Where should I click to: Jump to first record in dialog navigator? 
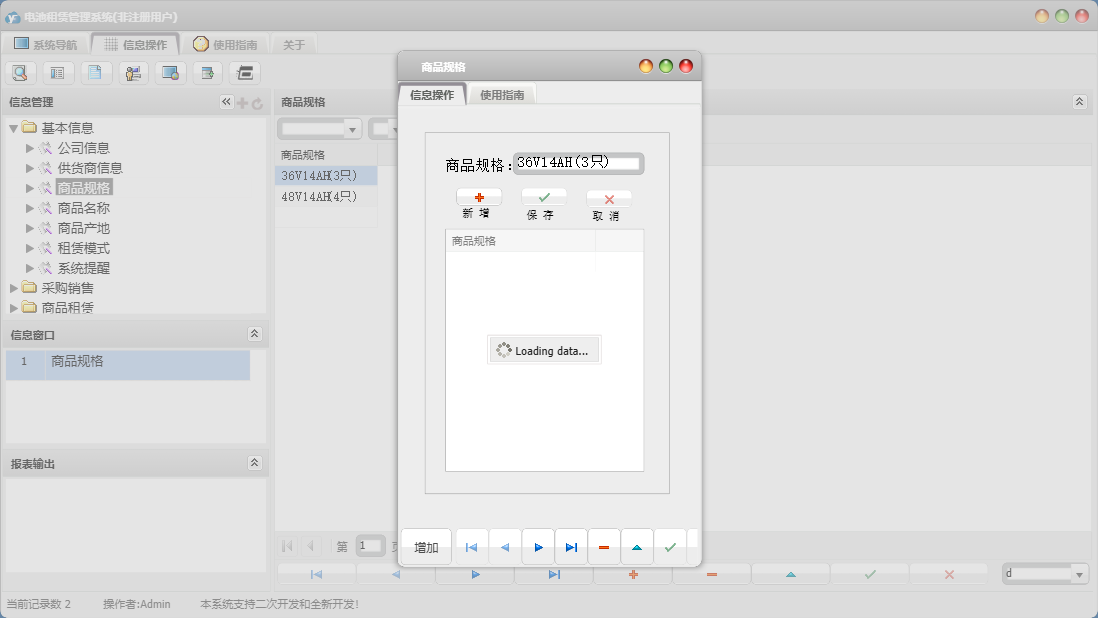coord(472,547)
